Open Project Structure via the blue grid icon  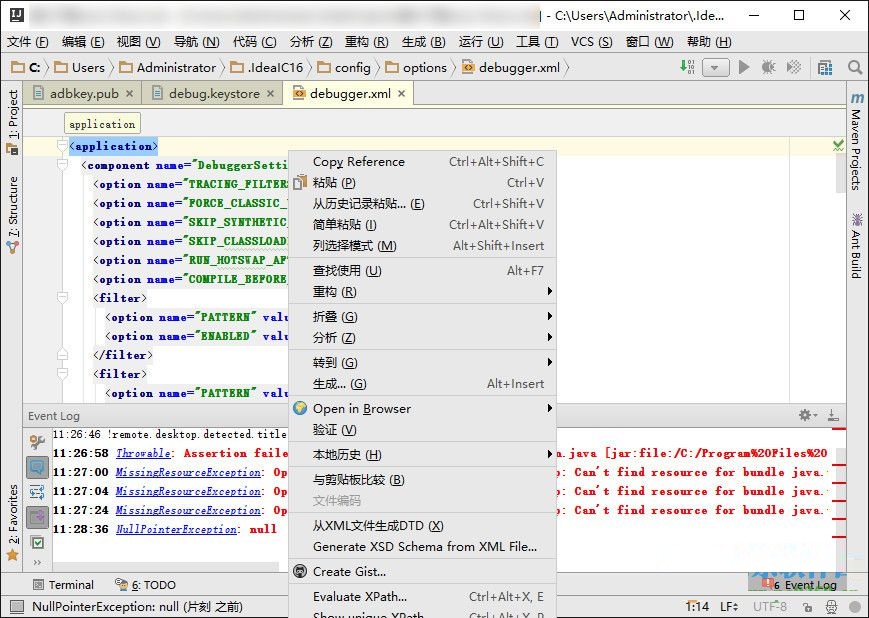827,67
